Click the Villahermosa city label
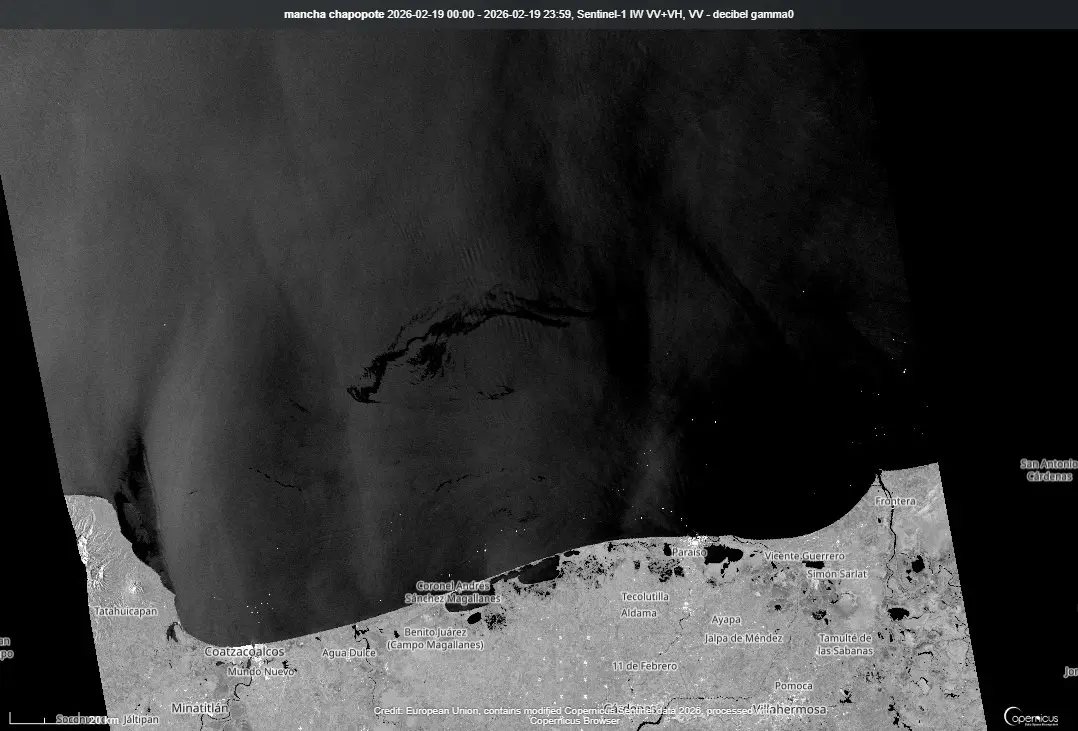Screen dimensions: 1078x731 pyautogui.click(x=791, y=709)
